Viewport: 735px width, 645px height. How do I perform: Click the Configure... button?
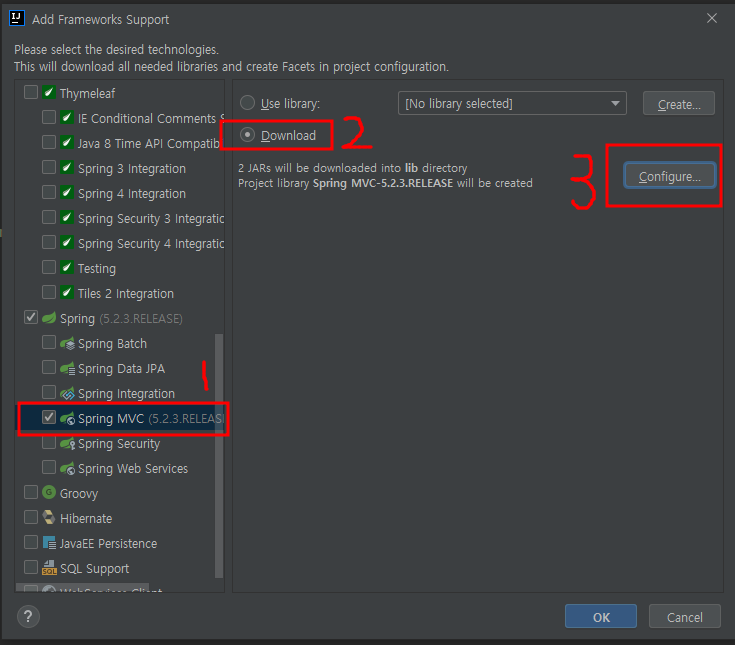(x=670, y=176)
